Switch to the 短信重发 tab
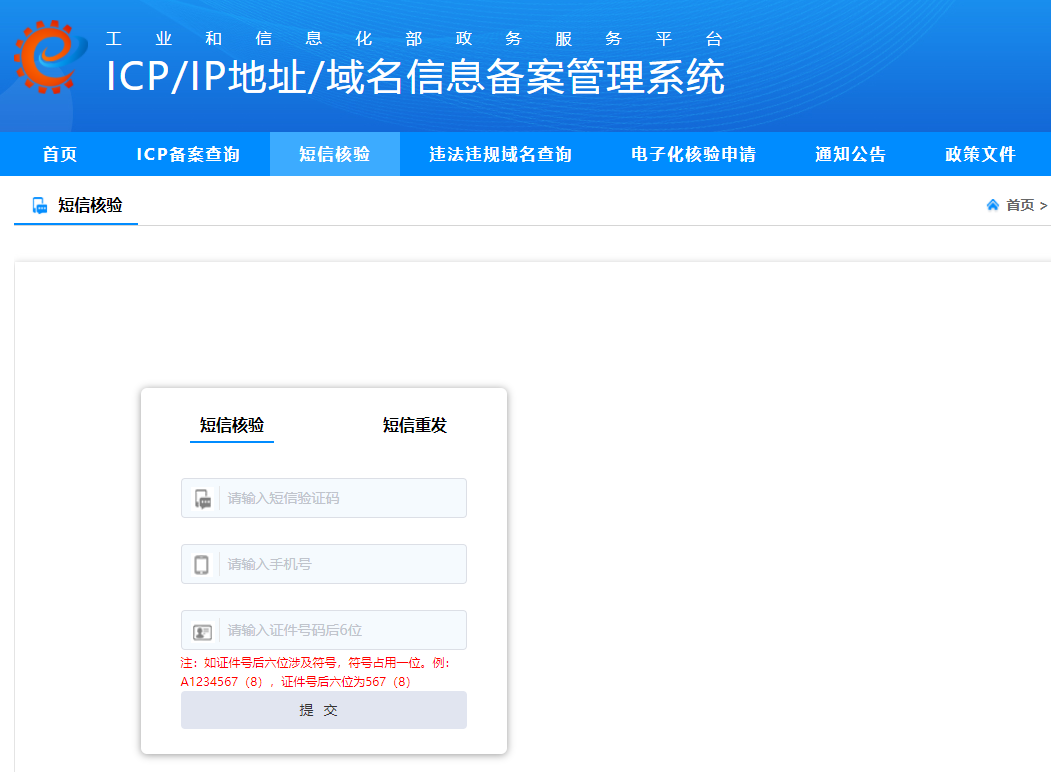This screenshot has height=772, width=1051. coord(414,426)
